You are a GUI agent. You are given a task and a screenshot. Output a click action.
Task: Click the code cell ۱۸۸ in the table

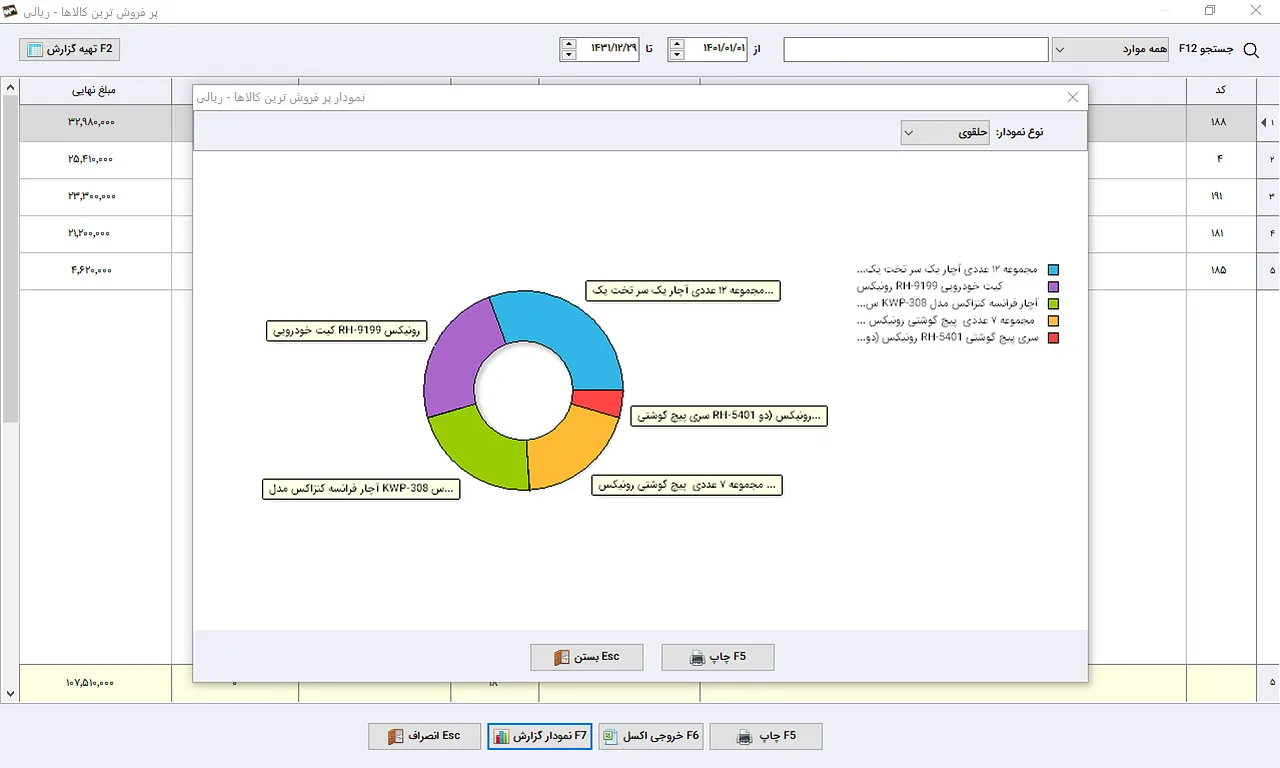coord(1220,123)
